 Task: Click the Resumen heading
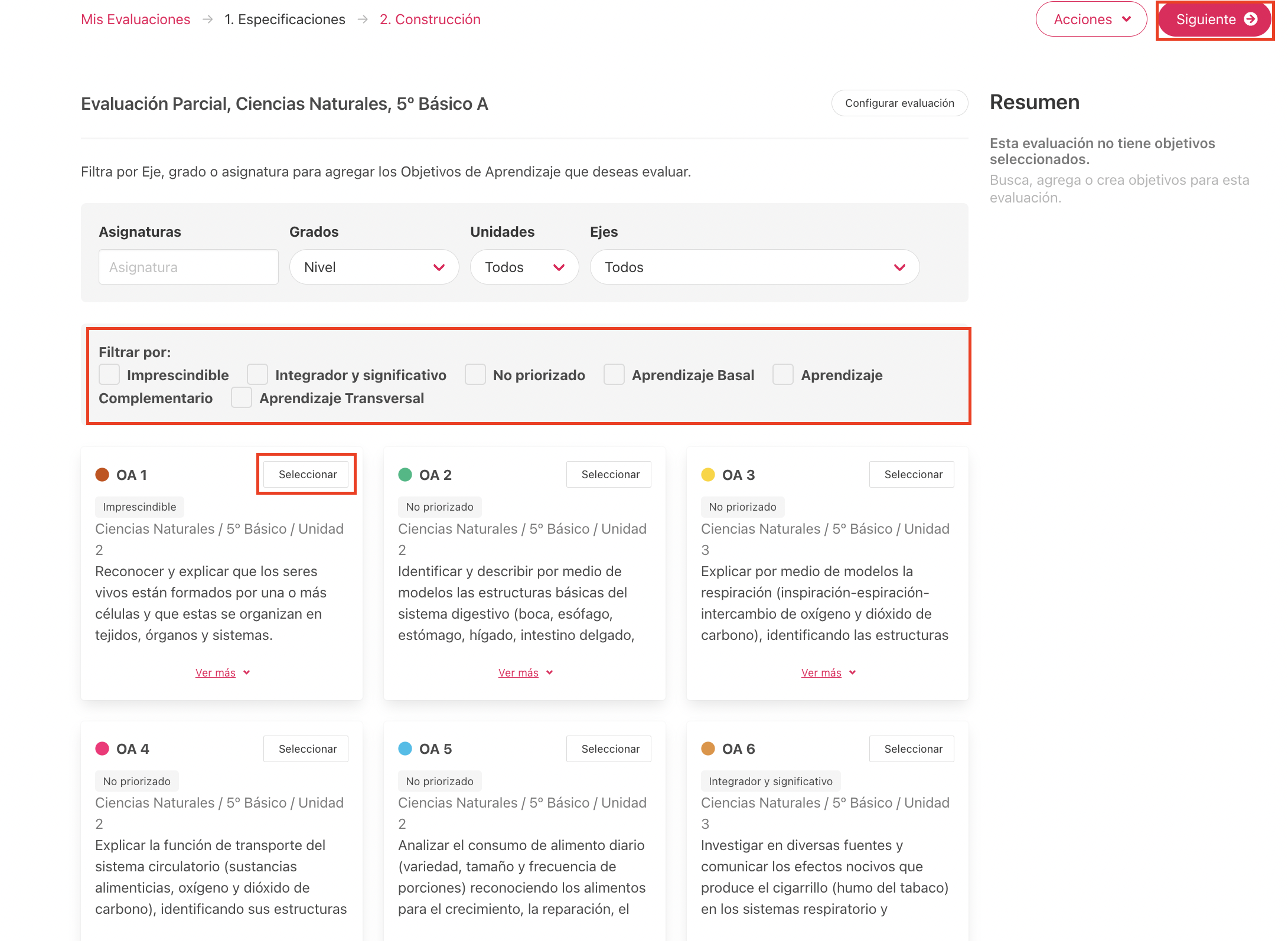1035,102
